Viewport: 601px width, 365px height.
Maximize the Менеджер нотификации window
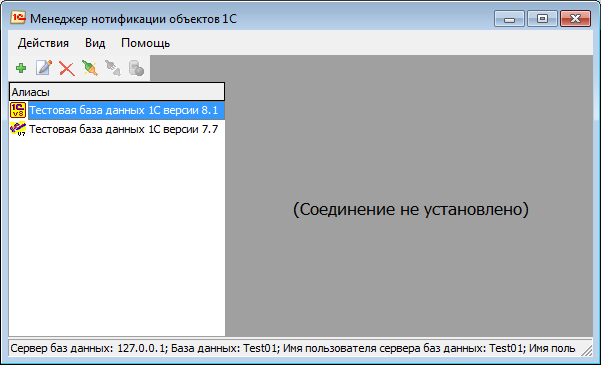(x=542, y=18)
